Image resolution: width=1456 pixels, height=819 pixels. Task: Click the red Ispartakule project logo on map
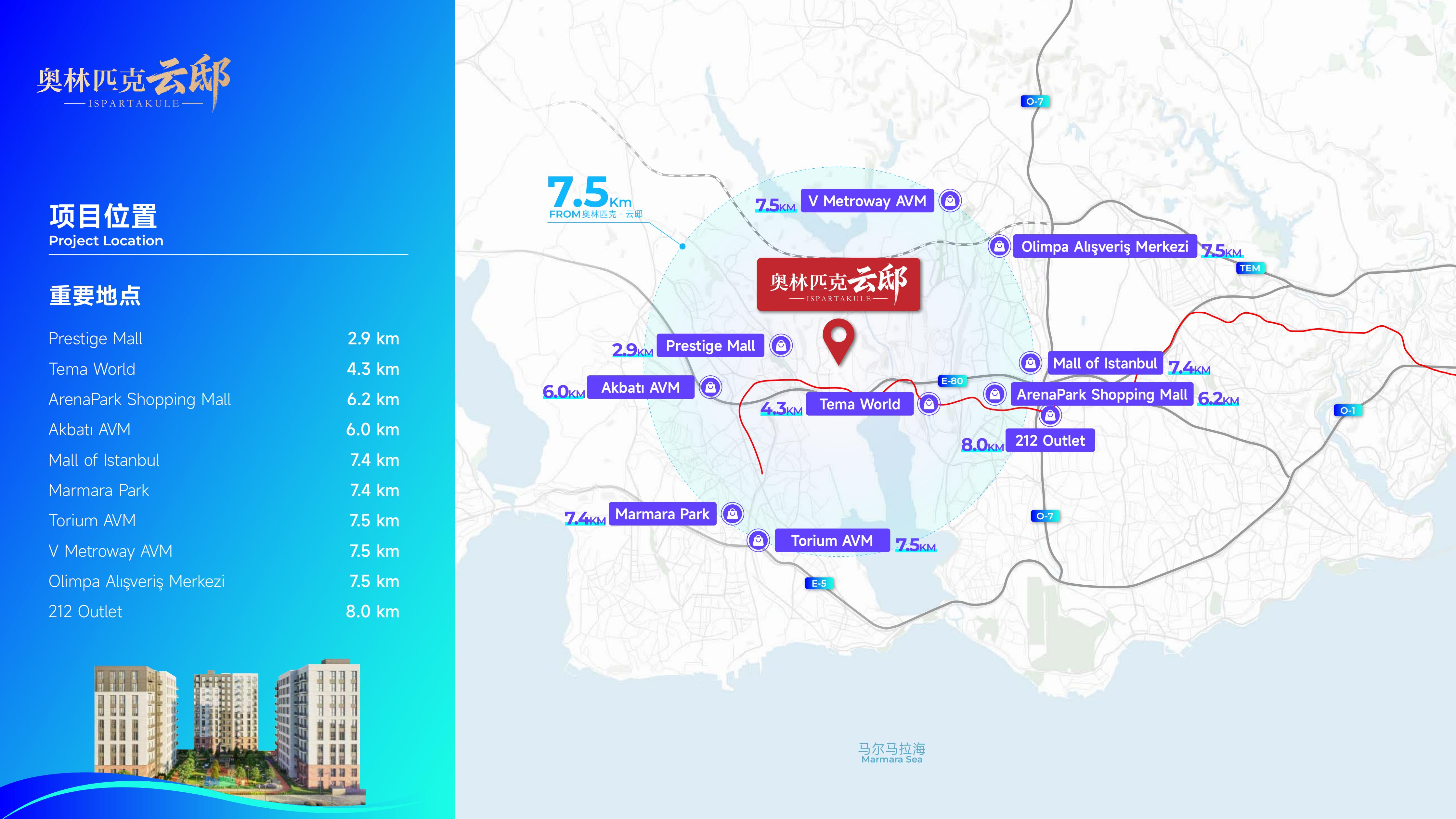click(x=838, y=284)
